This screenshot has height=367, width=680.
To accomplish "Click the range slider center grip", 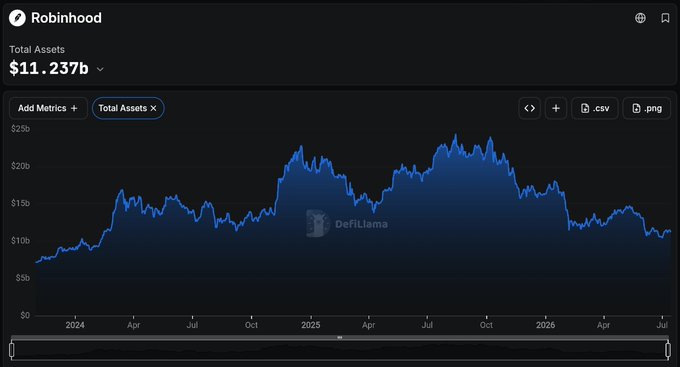I will [340, 338].
